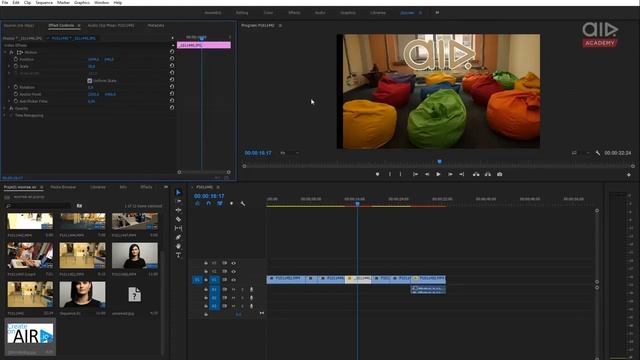Screen dimensions: 640x360
Task: Switch to the Media Browser tab
Action: (63, 187)
